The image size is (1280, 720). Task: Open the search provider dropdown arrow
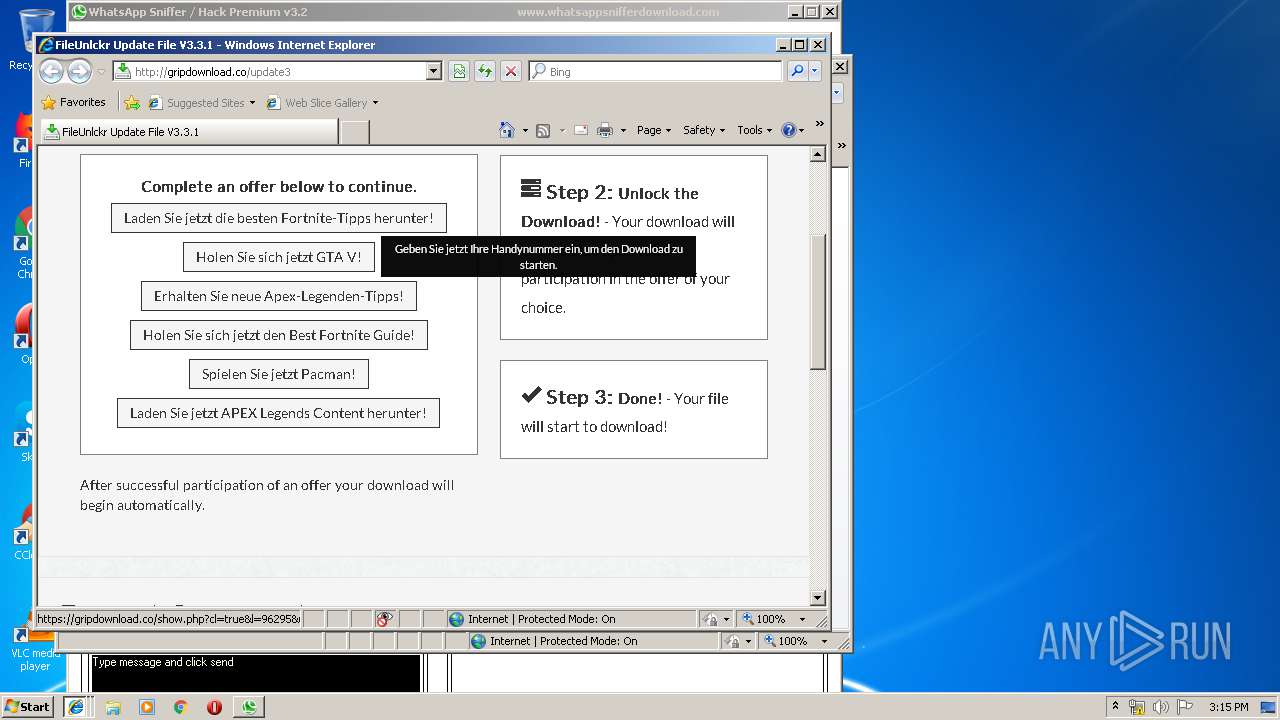click(815, 71)
